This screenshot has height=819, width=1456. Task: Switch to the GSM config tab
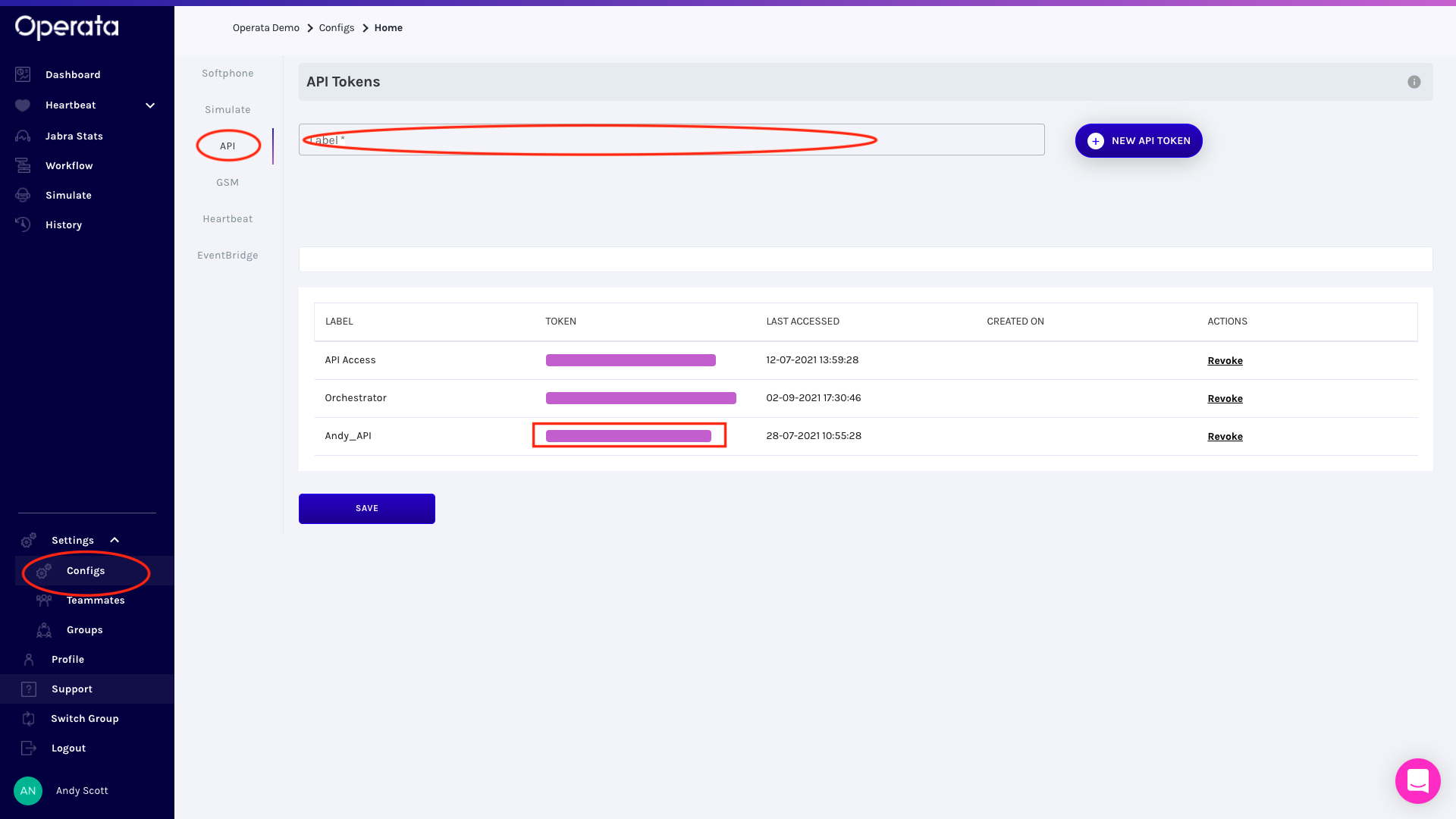tap(227, 183)
